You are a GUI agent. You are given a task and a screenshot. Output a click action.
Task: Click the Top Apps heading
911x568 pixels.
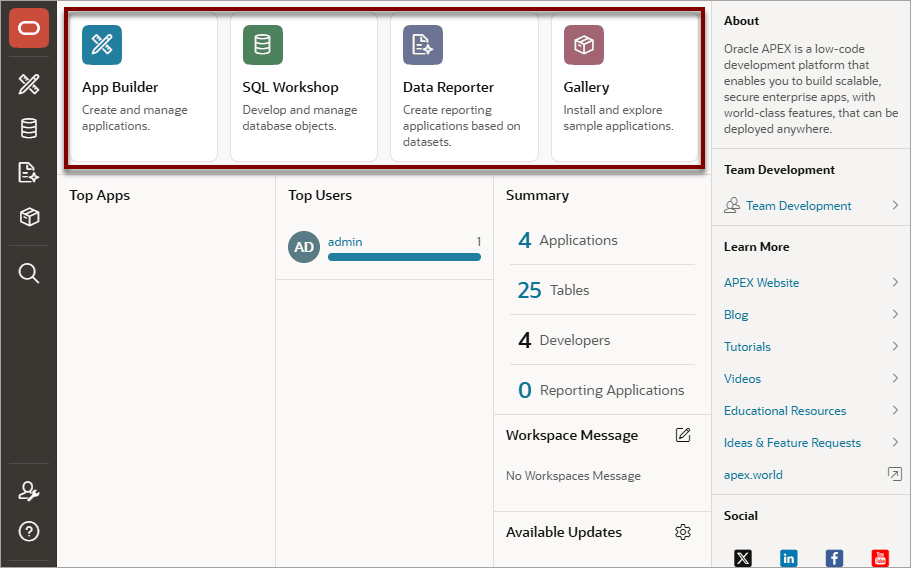(x=99, y=196)
